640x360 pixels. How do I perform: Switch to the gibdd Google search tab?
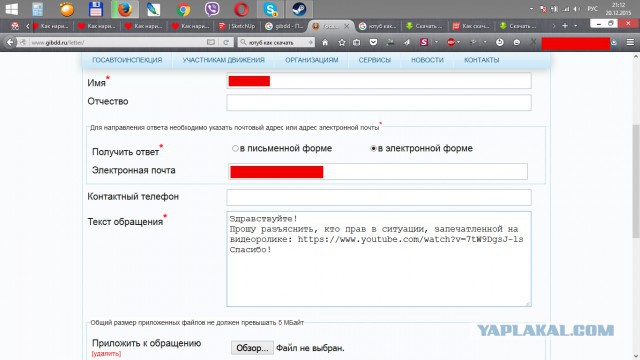(284, 26)
